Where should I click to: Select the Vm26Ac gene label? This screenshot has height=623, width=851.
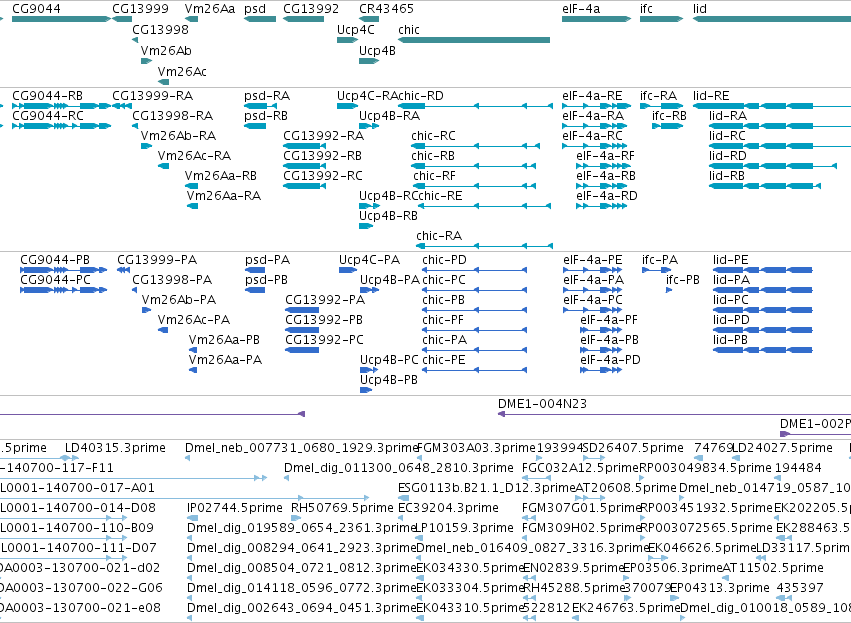click(x=182, y=72)
